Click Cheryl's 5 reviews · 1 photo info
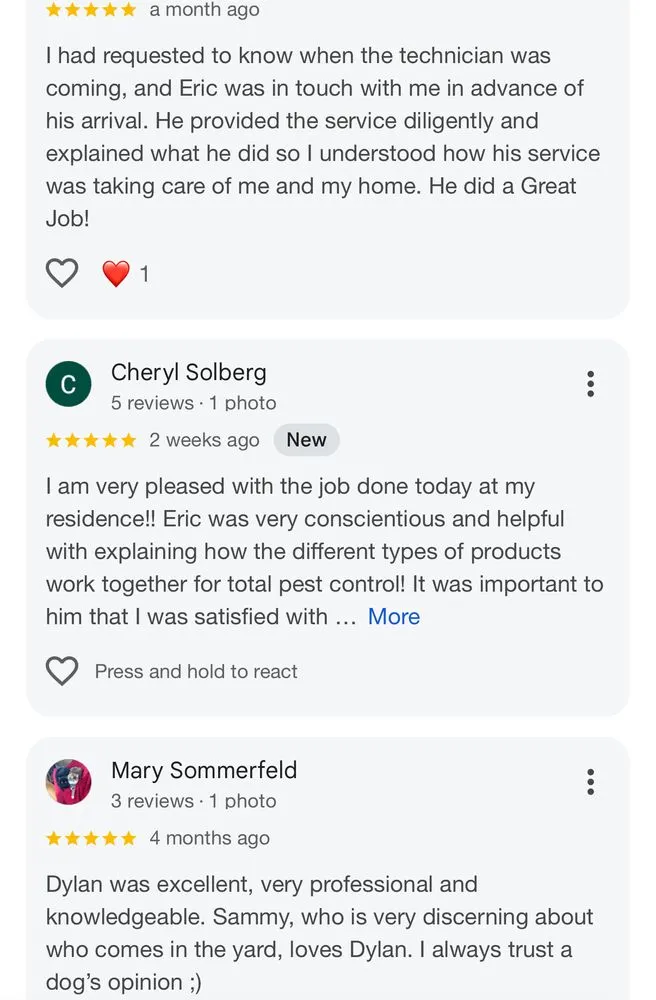656x1000 pixels. click(x=193, y=403)
